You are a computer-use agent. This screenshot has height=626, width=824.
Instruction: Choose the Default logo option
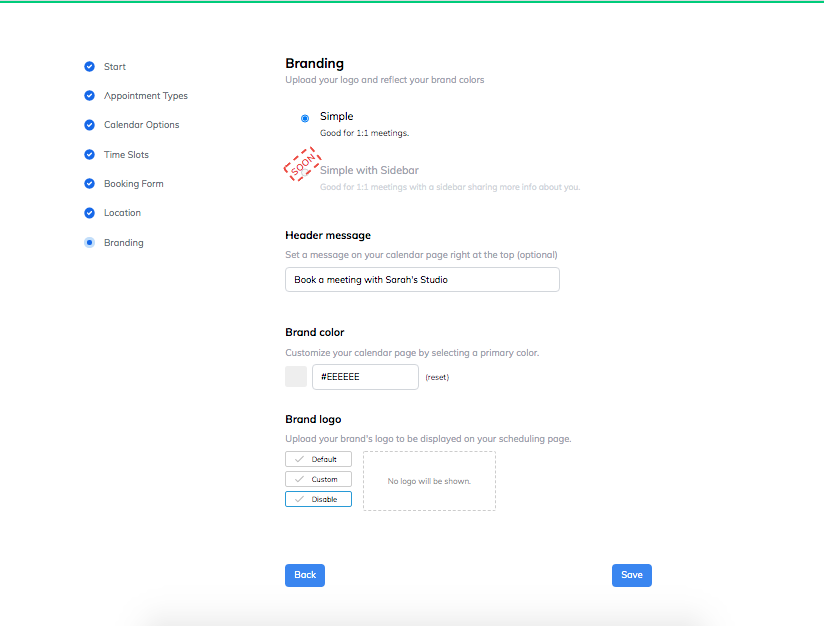(x=318, y=459)
